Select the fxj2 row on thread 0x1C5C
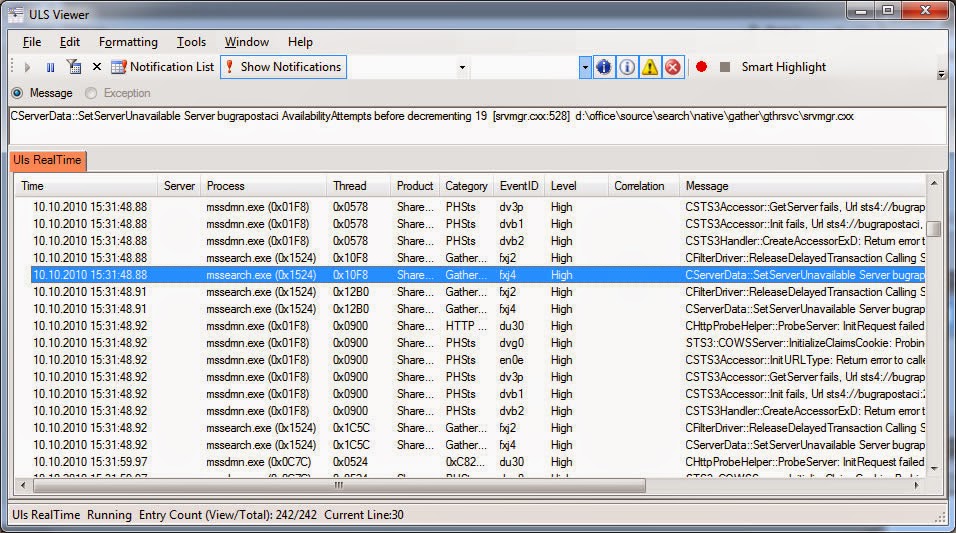 tap(478, 428)
